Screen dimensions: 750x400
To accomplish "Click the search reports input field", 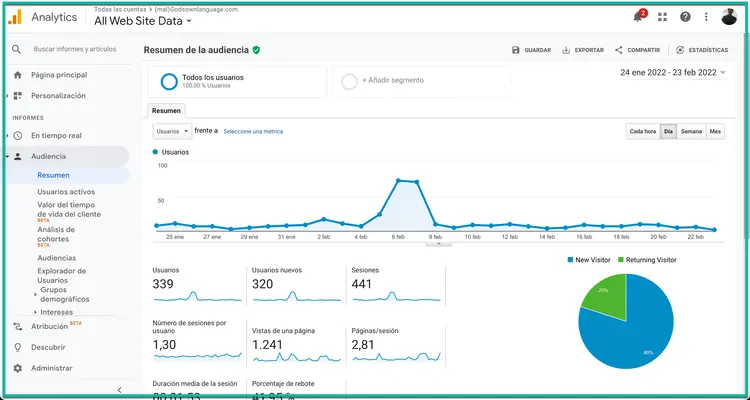I will (75, 48).
